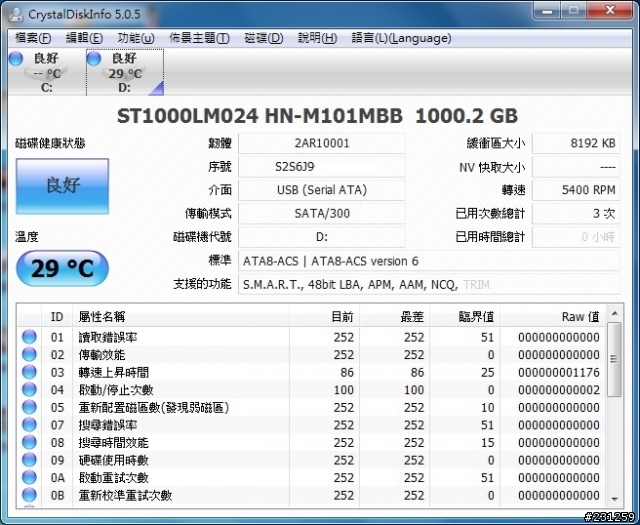This screenshot has width=640, height=525.
Task: Click the firmware field 2AR10001
Action: [x=322, y=143]
